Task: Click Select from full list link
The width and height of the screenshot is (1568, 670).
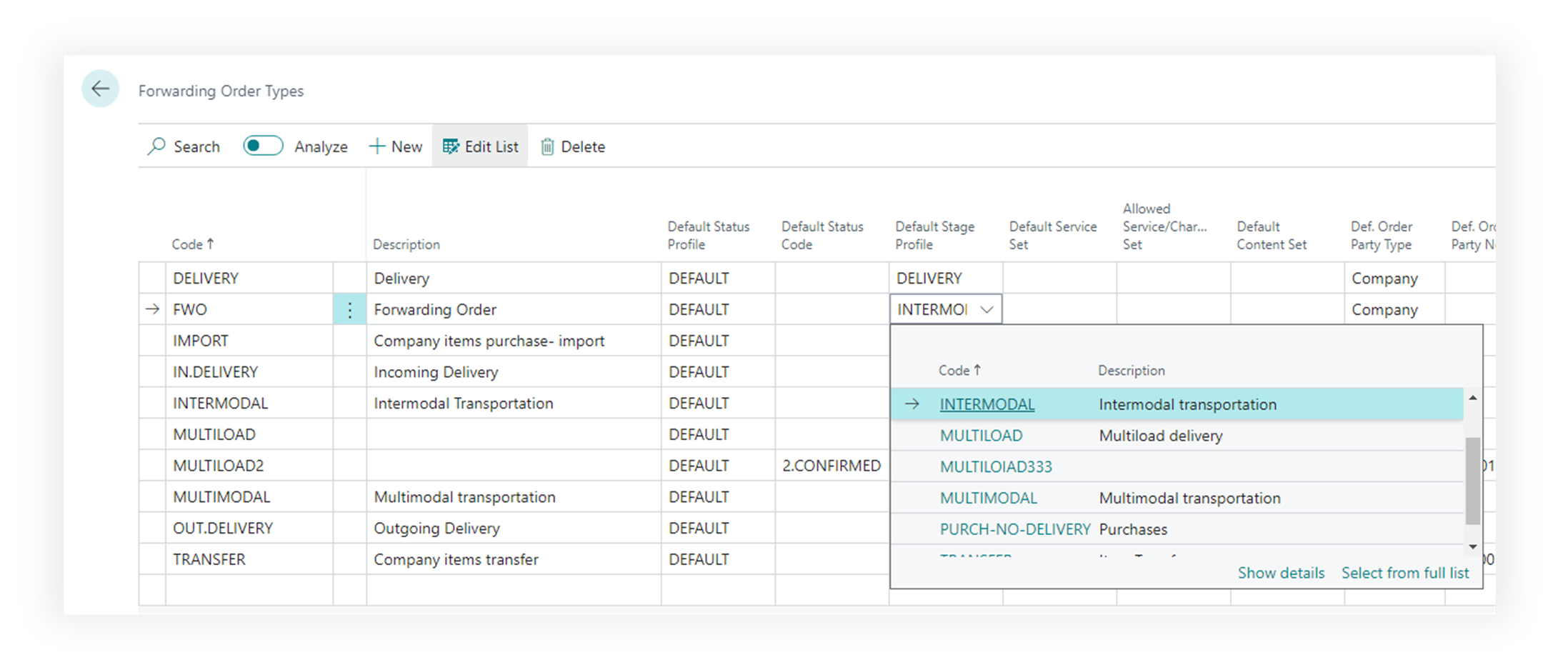Action: 1404,573
